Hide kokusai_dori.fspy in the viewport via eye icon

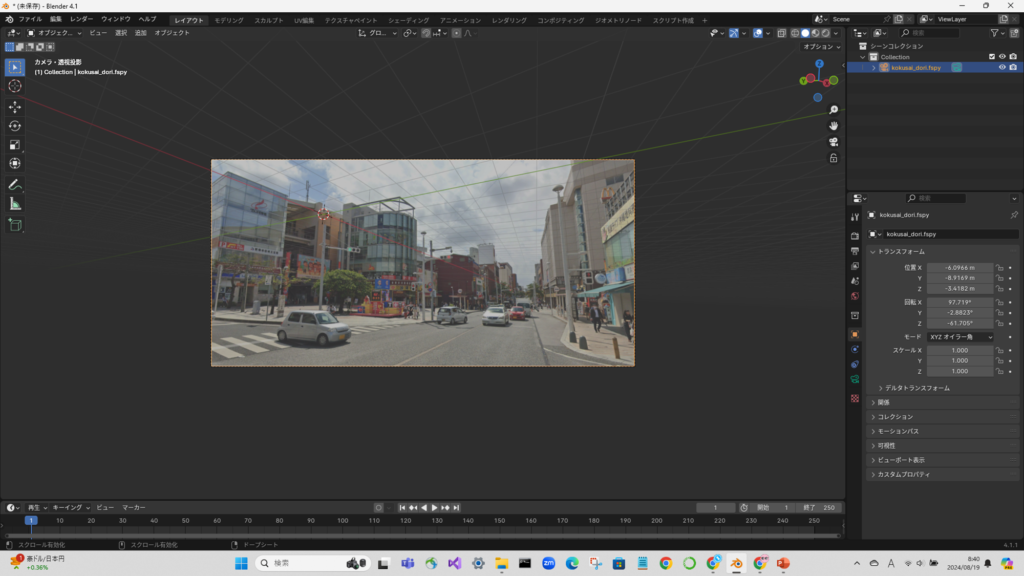(1001, 68)
